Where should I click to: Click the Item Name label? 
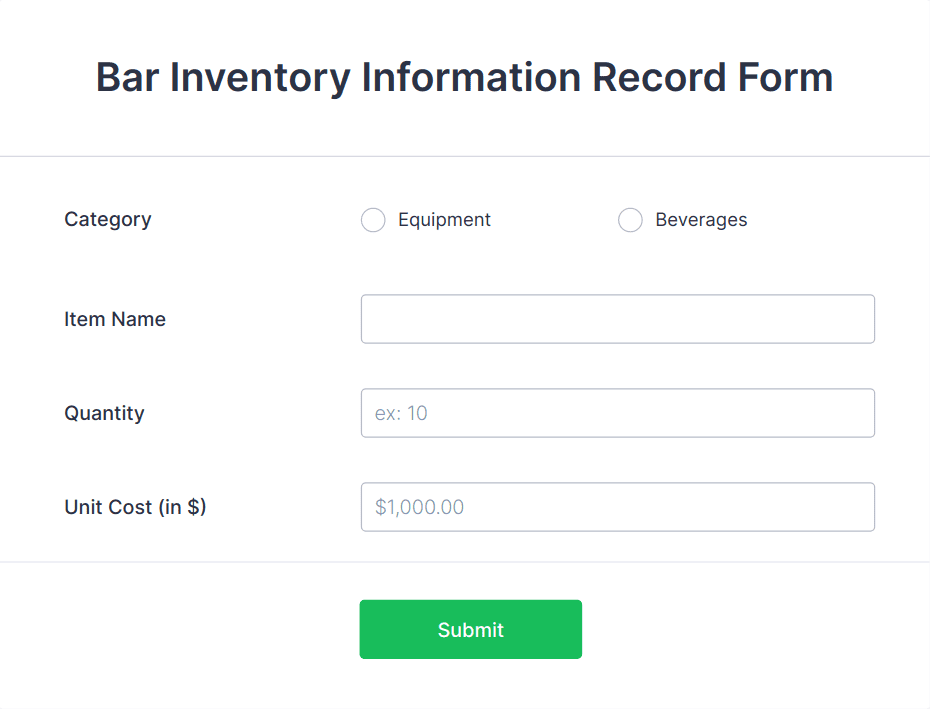pos(114,318)
